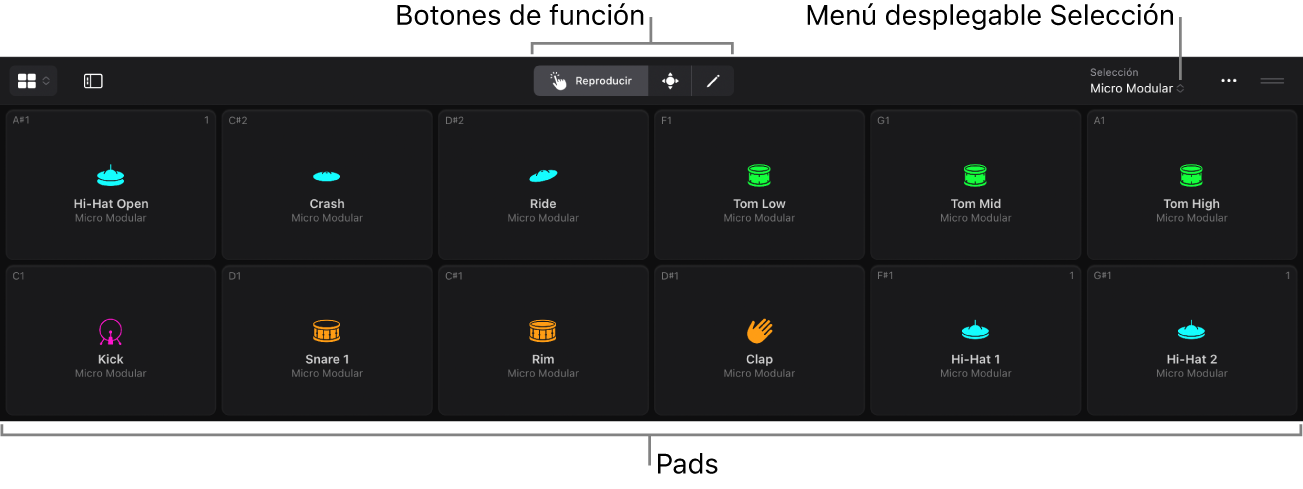Tap the Ride cymbal icon

(543, 176)
